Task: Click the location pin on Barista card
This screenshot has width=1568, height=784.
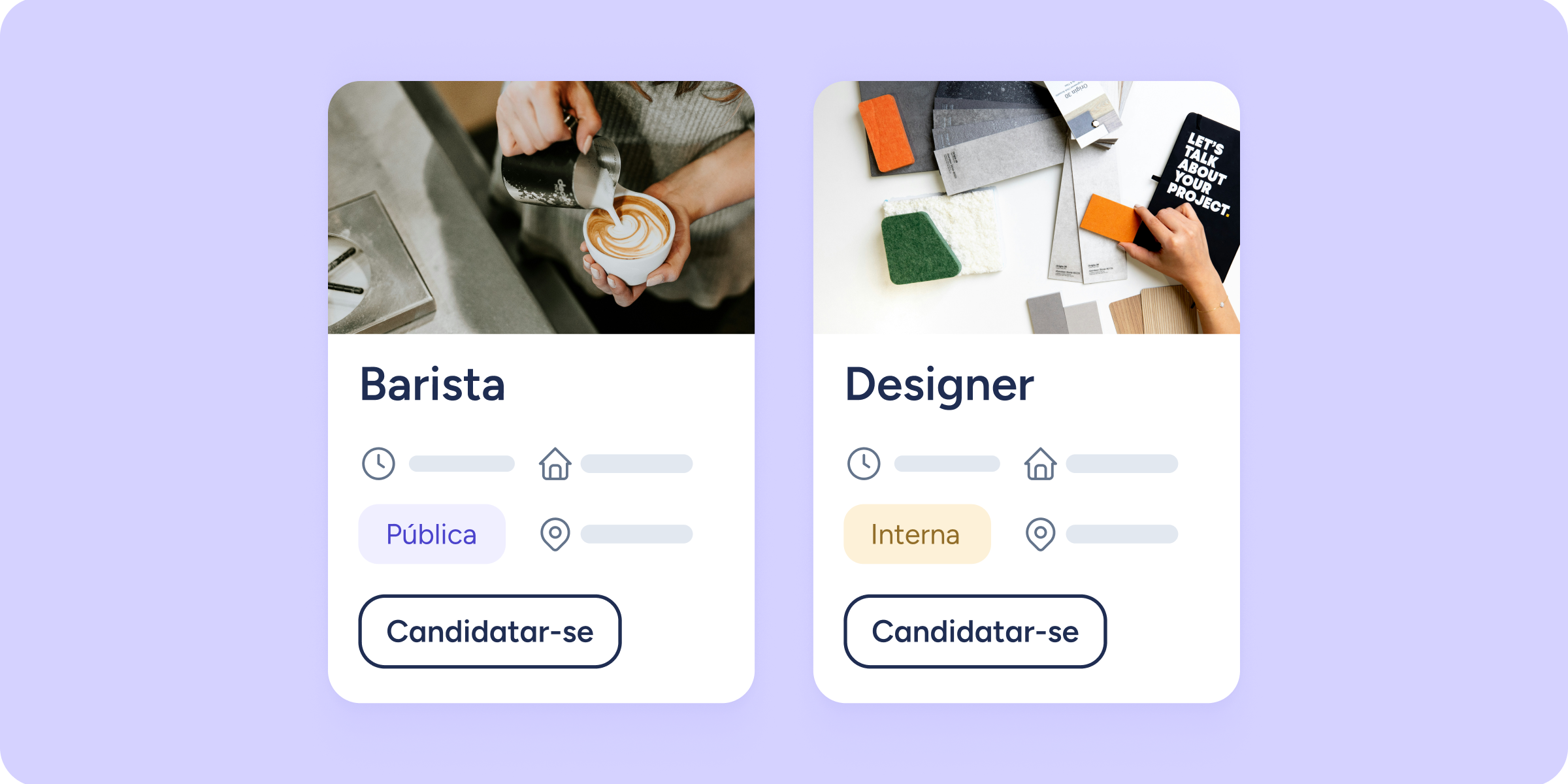Action: (555, 534)
